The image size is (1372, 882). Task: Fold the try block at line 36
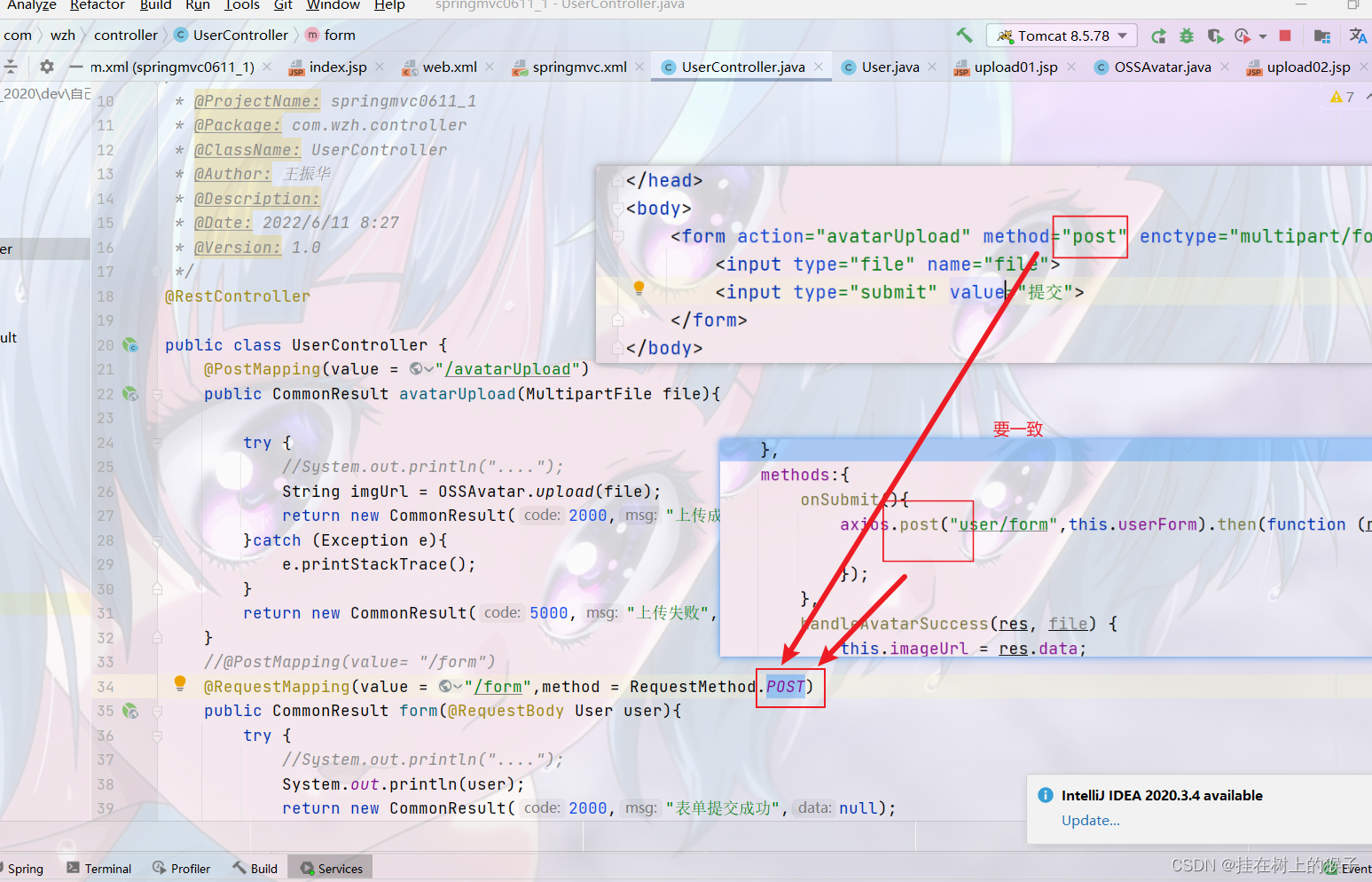(157, 736)
